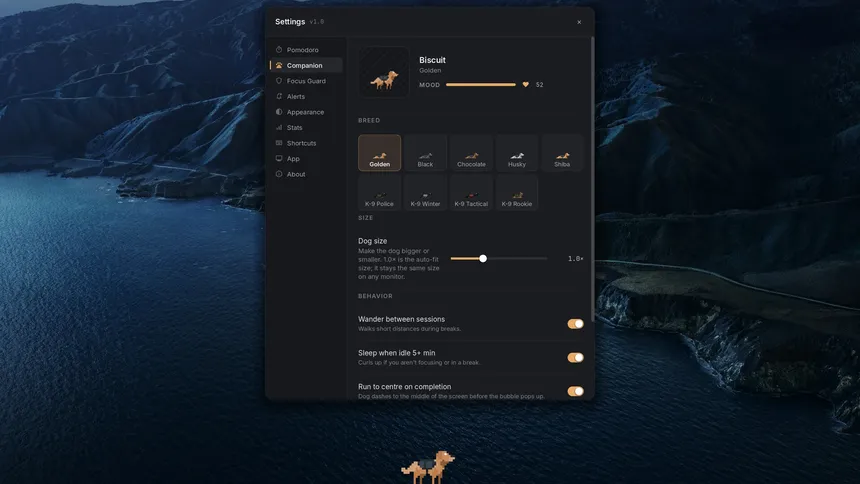Go to the Alerts section
Viewport: 860px width, 484px height.
tap(306, 97)
